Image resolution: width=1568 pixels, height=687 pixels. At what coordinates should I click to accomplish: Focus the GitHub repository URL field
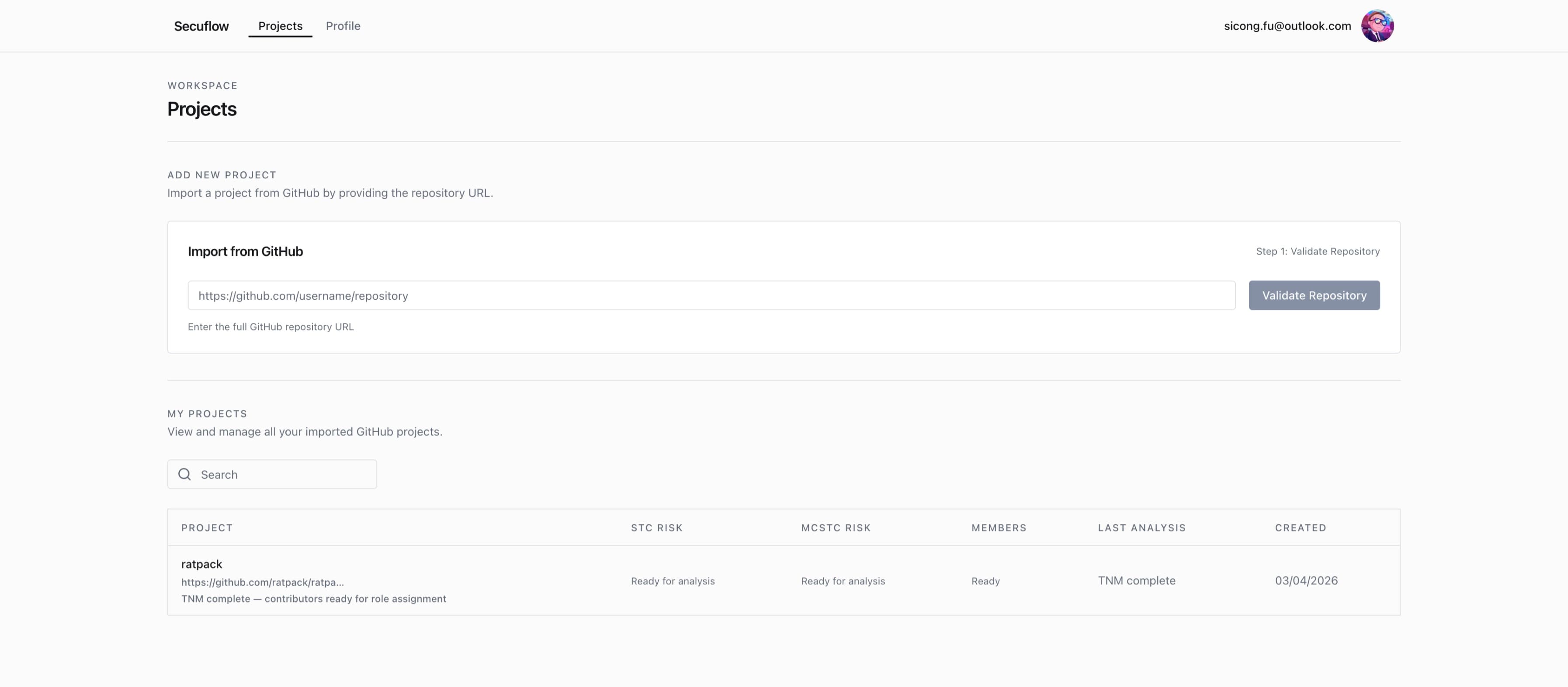[x=711, y=296]
